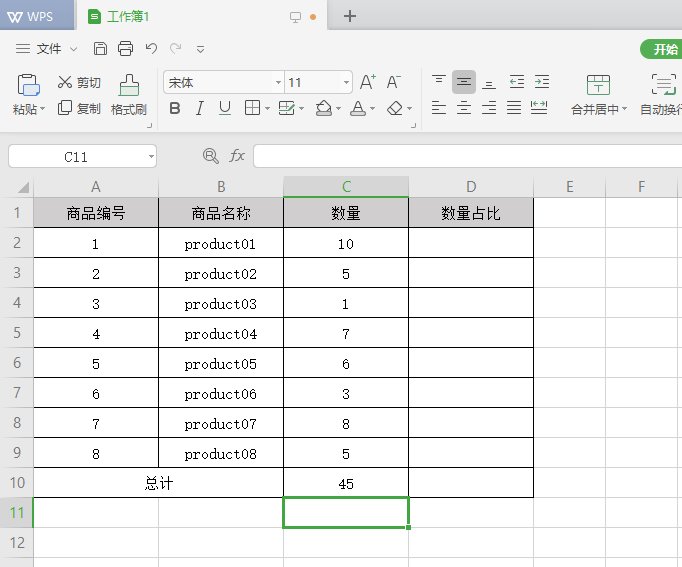Open font color dropdown arrow
The width and height of the screenshot is (682, 567).
click(372, 108)
